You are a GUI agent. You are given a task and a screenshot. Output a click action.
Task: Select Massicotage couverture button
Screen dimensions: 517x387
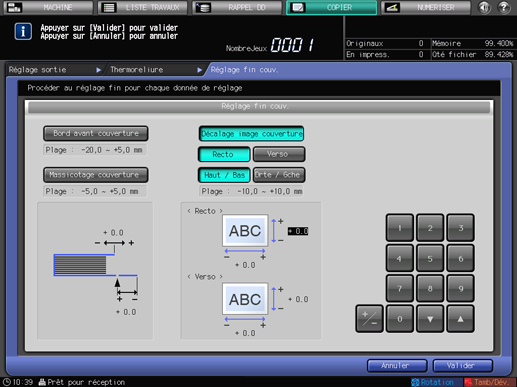tap(96, 175)
